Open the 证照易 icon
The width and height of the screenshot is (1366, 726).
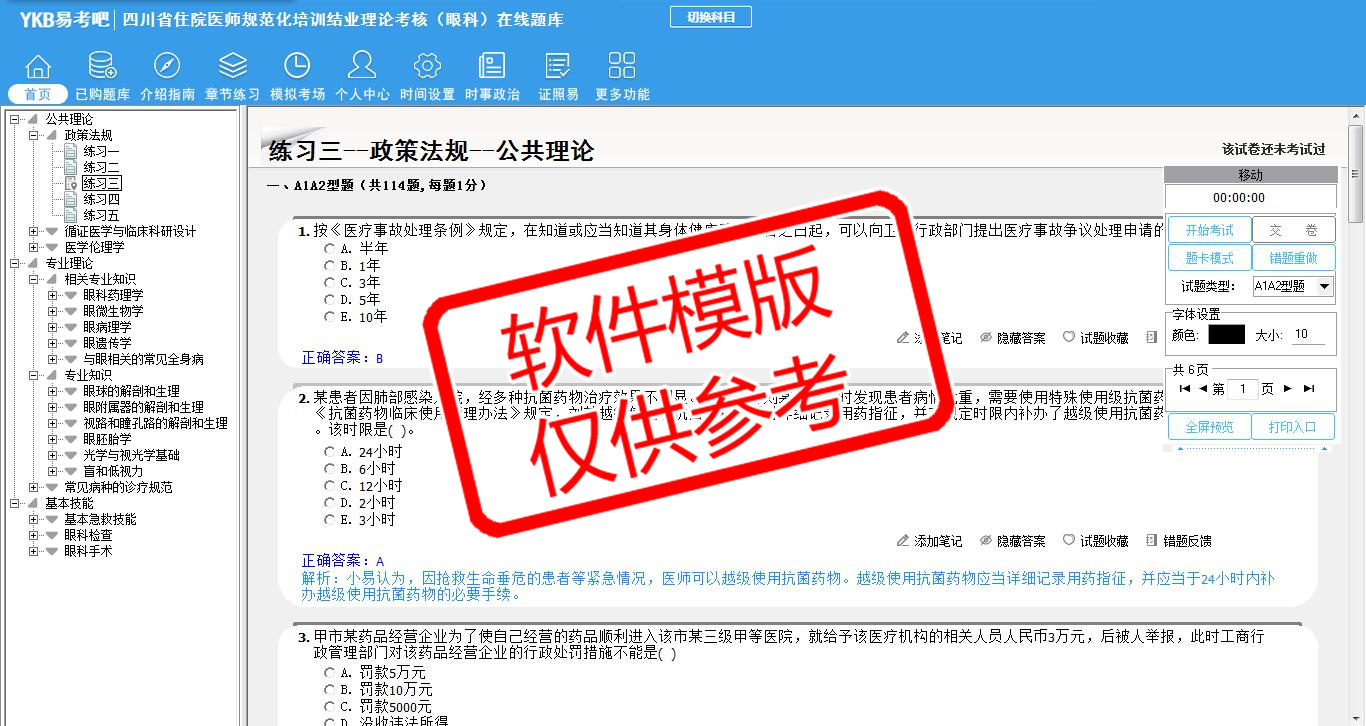coord(558,66)
